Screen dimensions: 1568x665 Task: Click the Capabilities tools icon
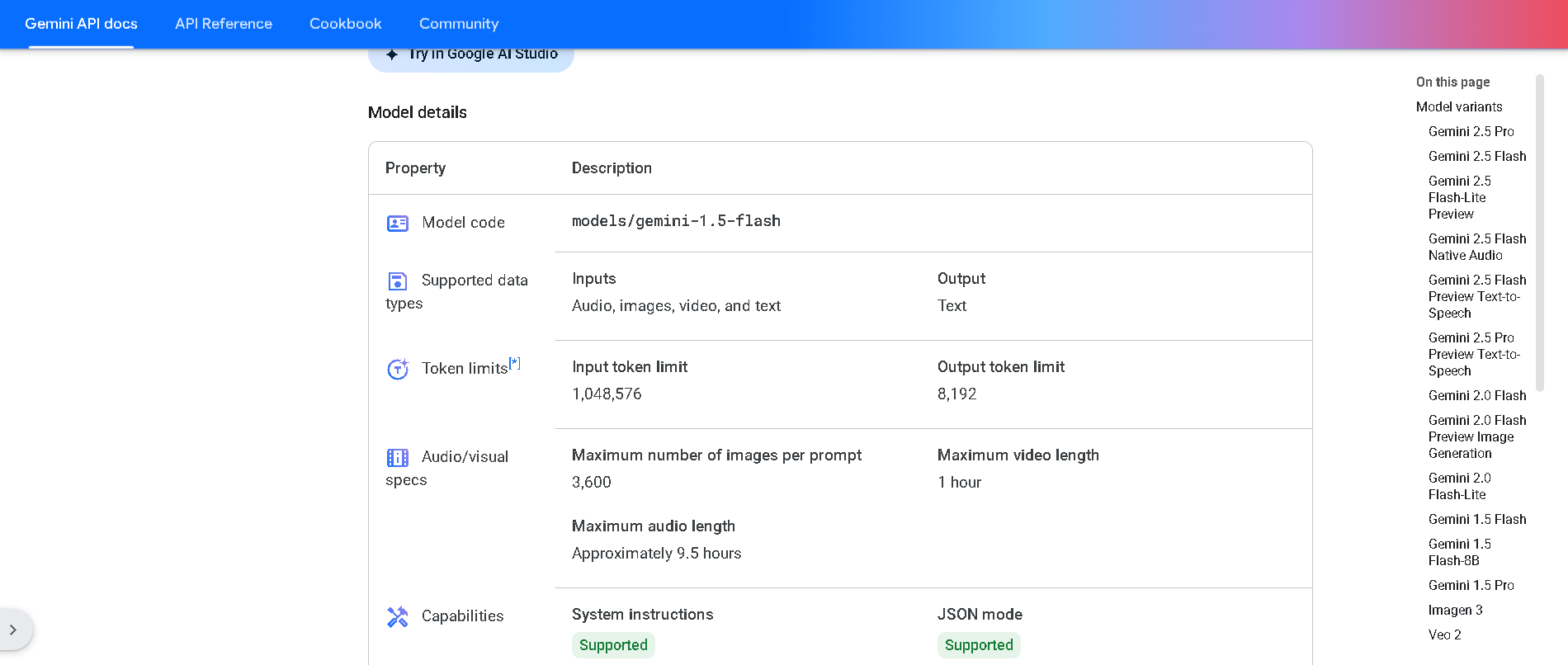click(x=398, y=616)
